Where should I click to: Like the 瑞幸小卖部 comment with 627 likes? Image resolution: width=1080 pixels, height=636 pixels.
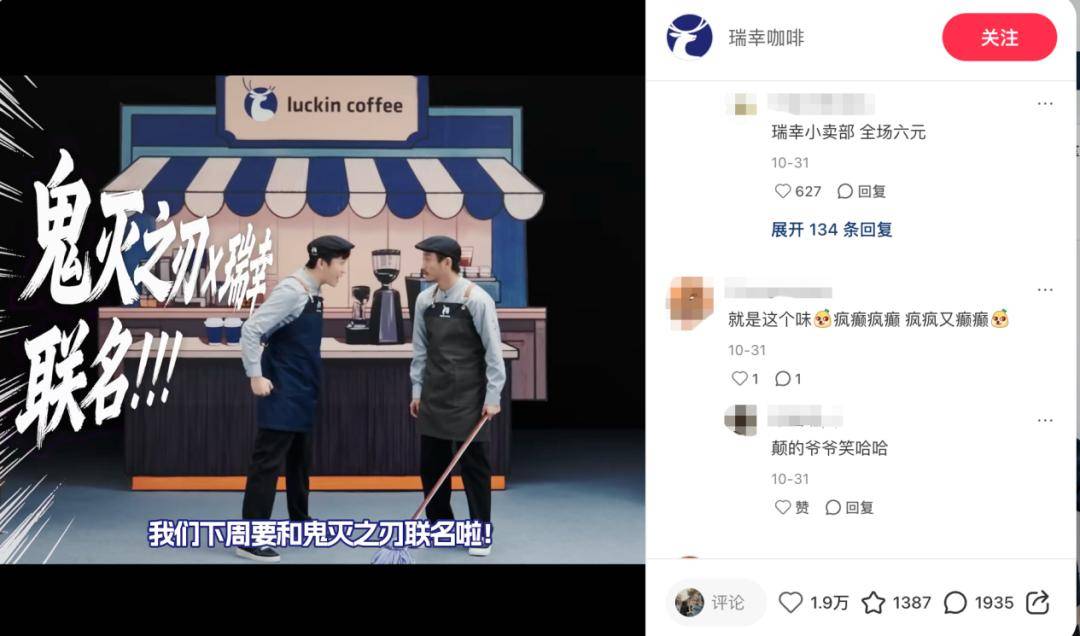(x=782, y=191)
